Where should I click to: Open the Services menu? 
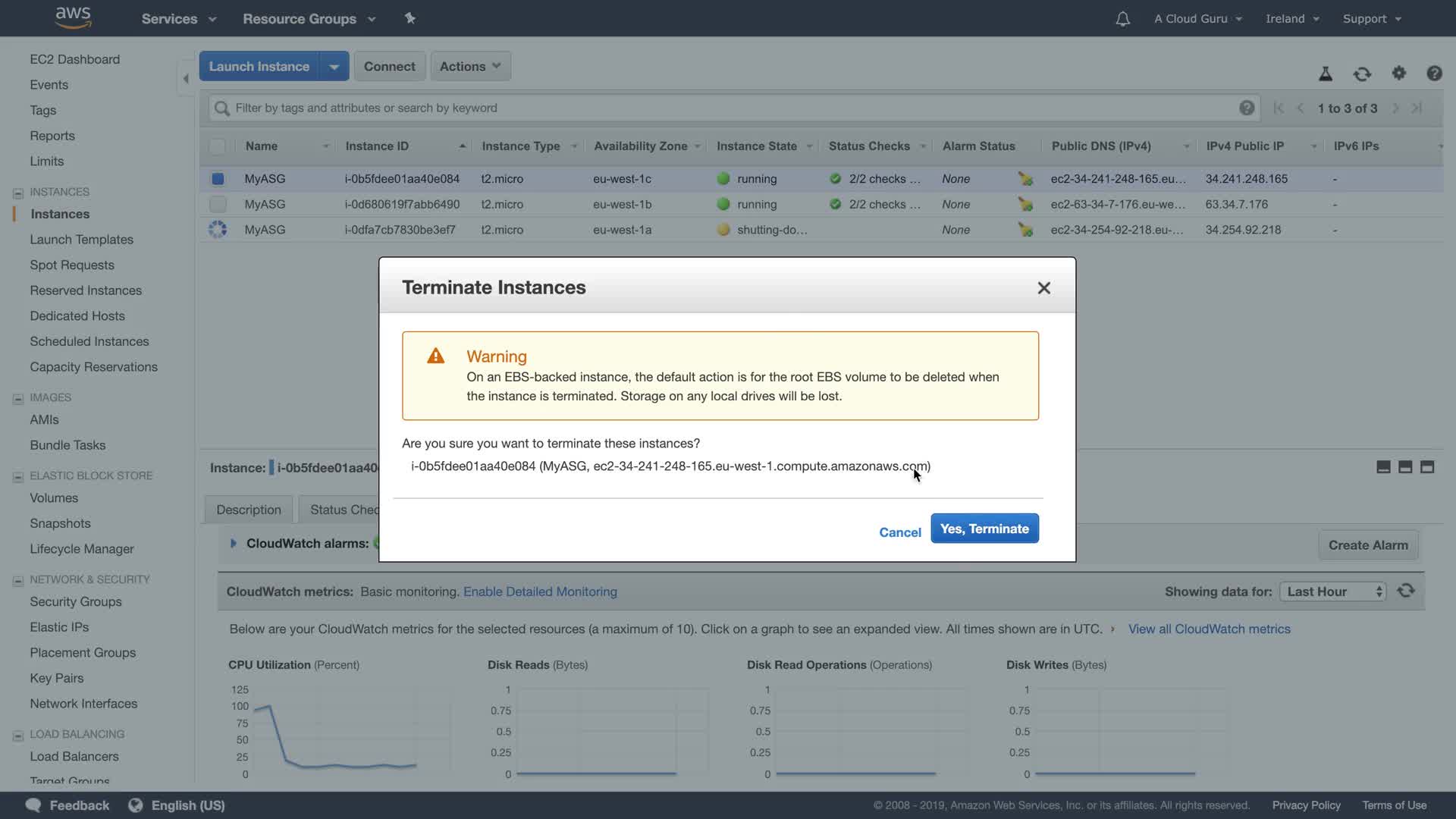(178, 19)
